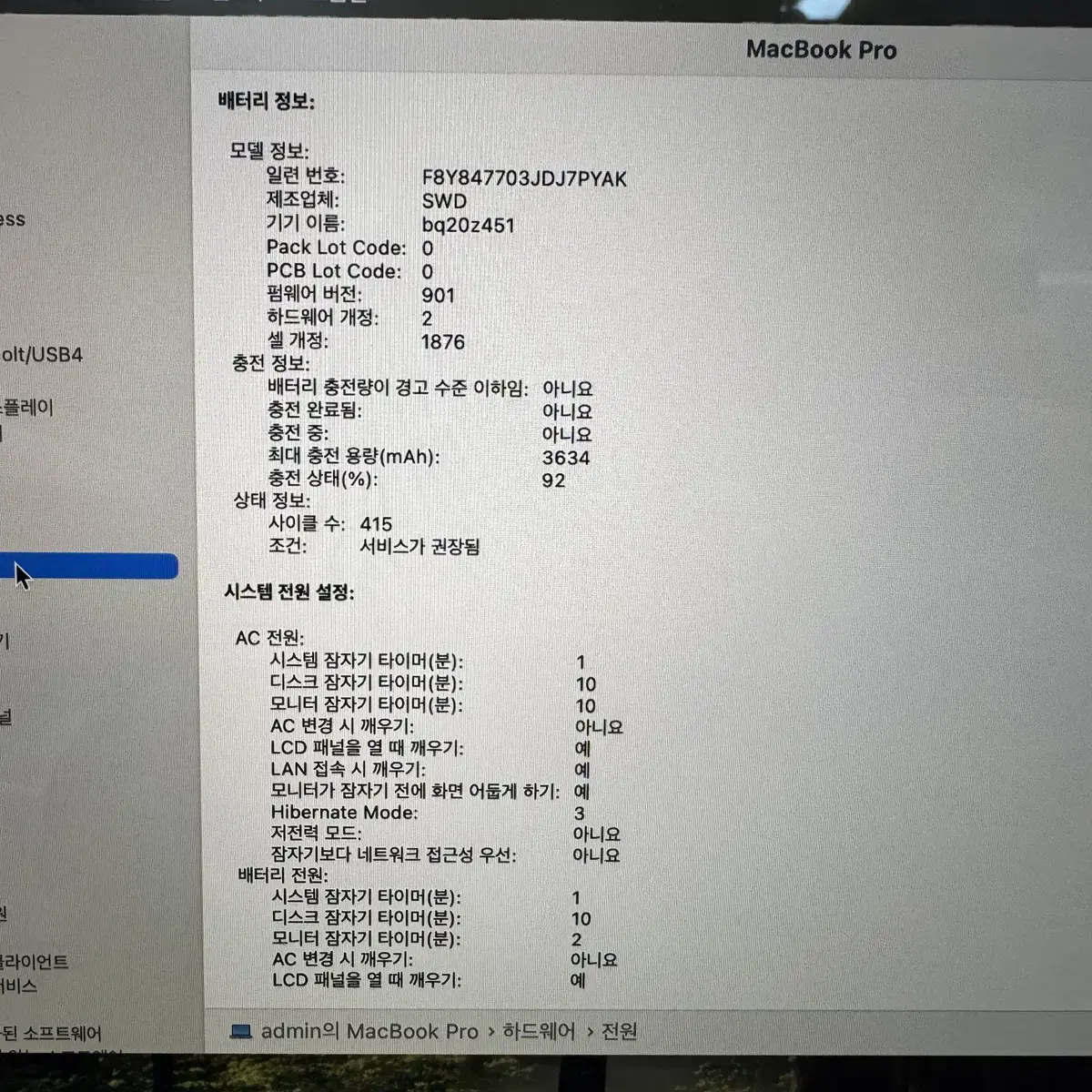Screen dimensions: 1092x1092
Task: Click '시스템 잠자기 타이머(분):' under 배터리 전원
Action: 366,897
